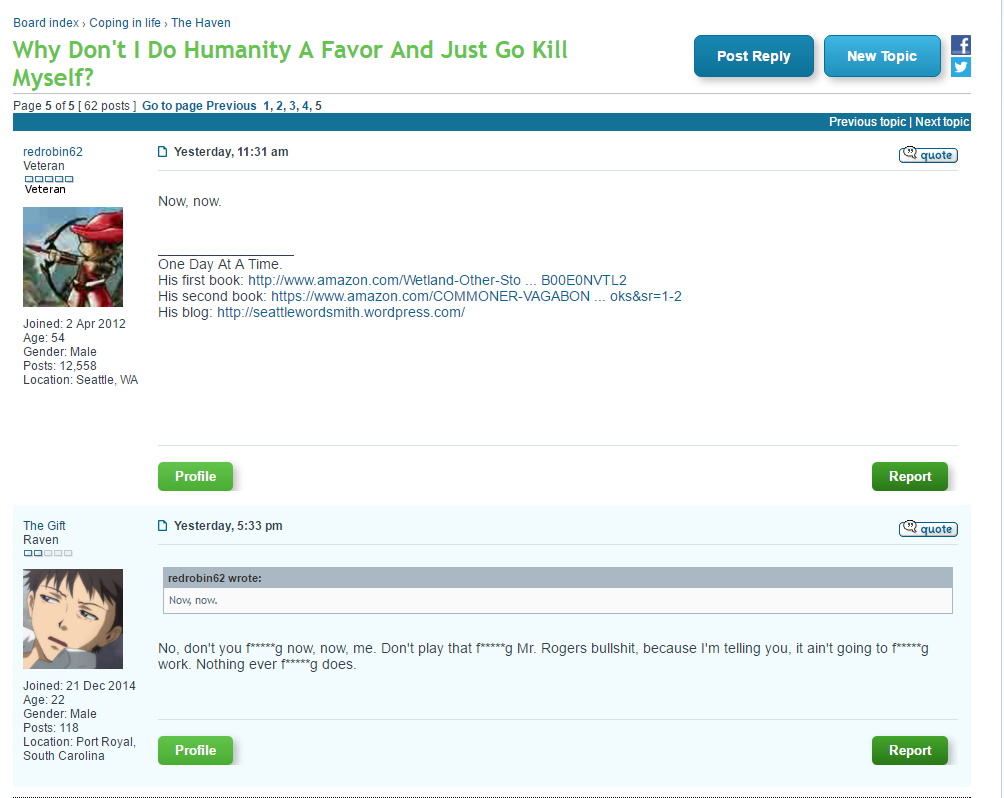The height and width of the screenshot is (798, 1004).
Task: Navigate to The Haven forum
Action: tap(200, 23)
